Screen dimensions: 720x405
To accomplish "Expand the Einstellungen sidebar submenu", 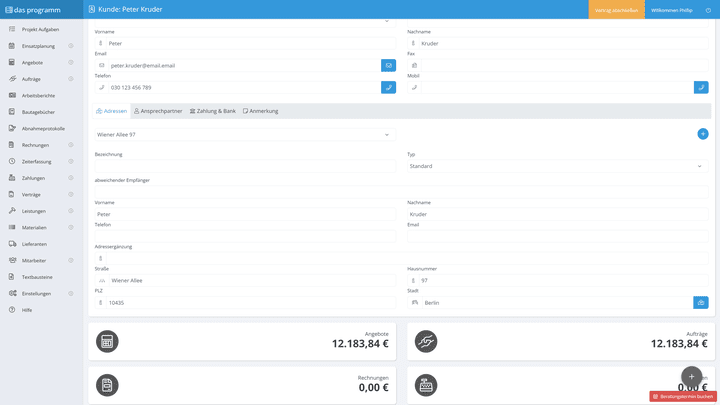I will [71, 293].
